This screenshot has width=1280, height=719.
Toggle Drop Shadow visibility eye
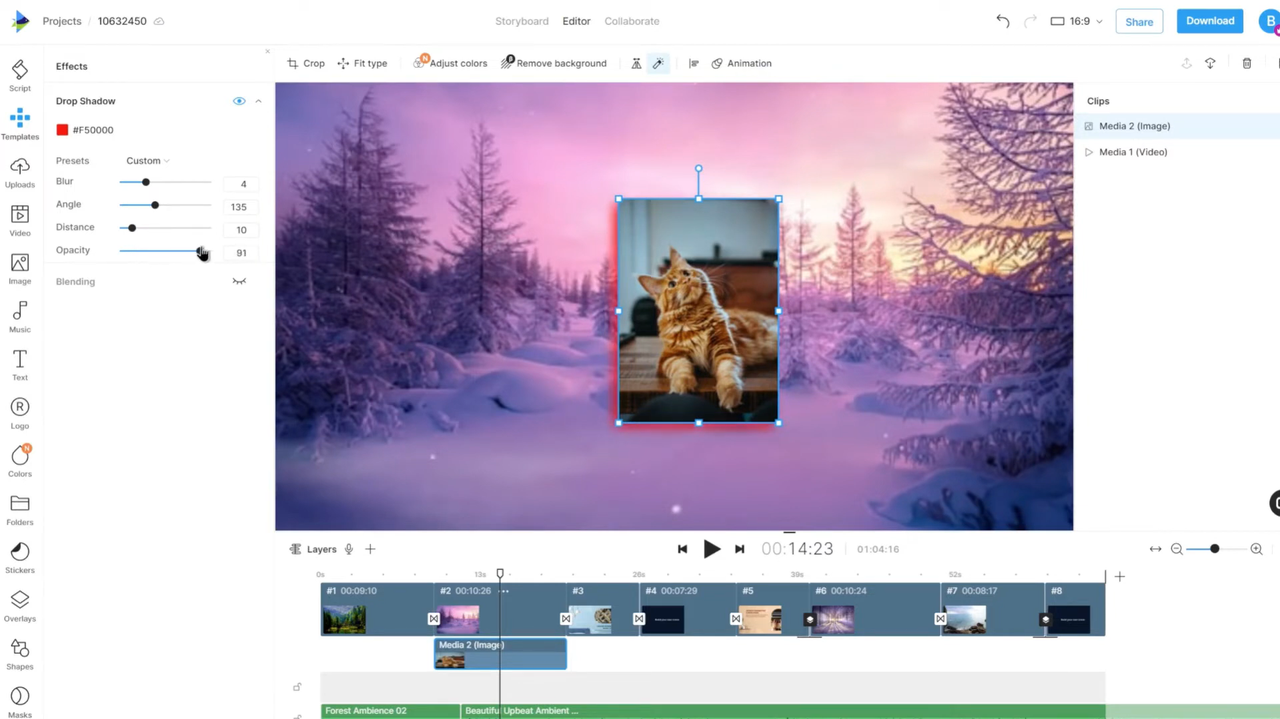[x=239, y=101]
